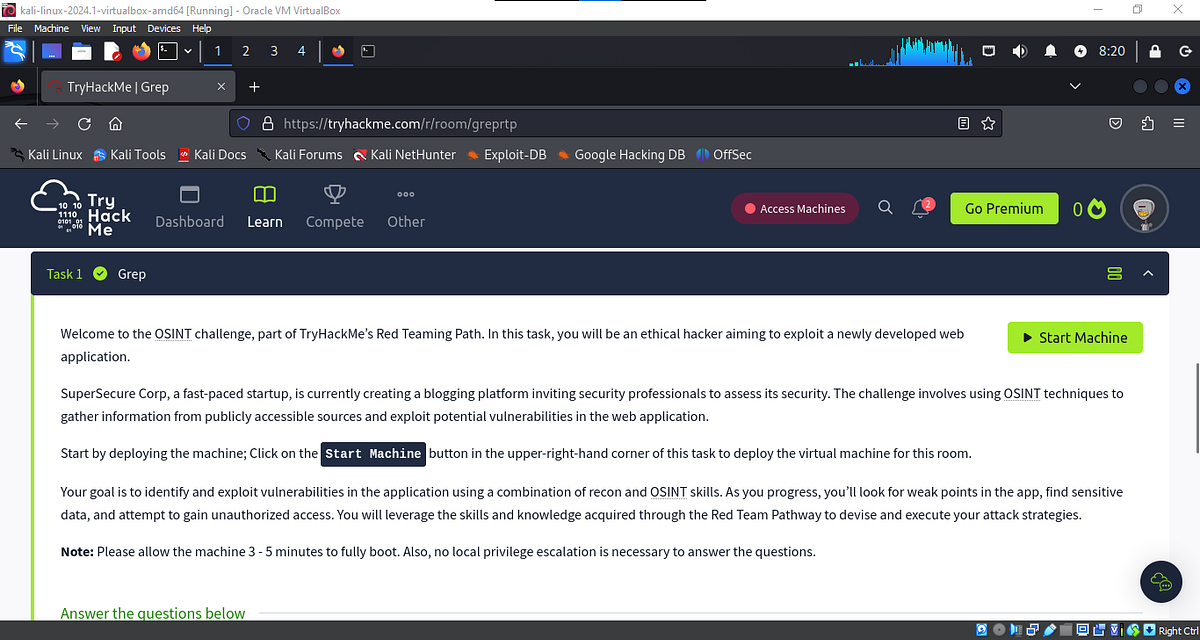
Task: Open notifications via the bell icon
Action: coord(920,207)
